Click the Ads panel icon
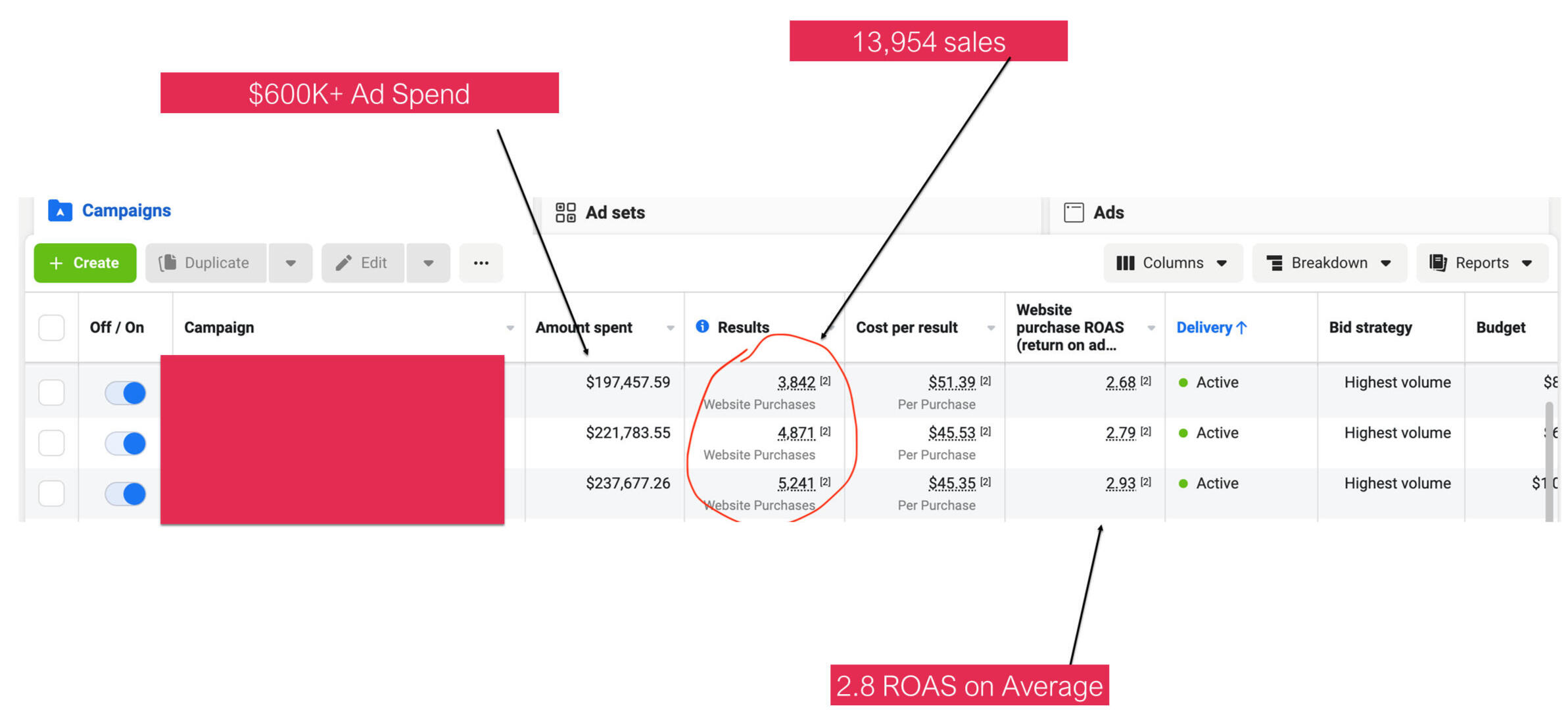 click(1073, 212)
